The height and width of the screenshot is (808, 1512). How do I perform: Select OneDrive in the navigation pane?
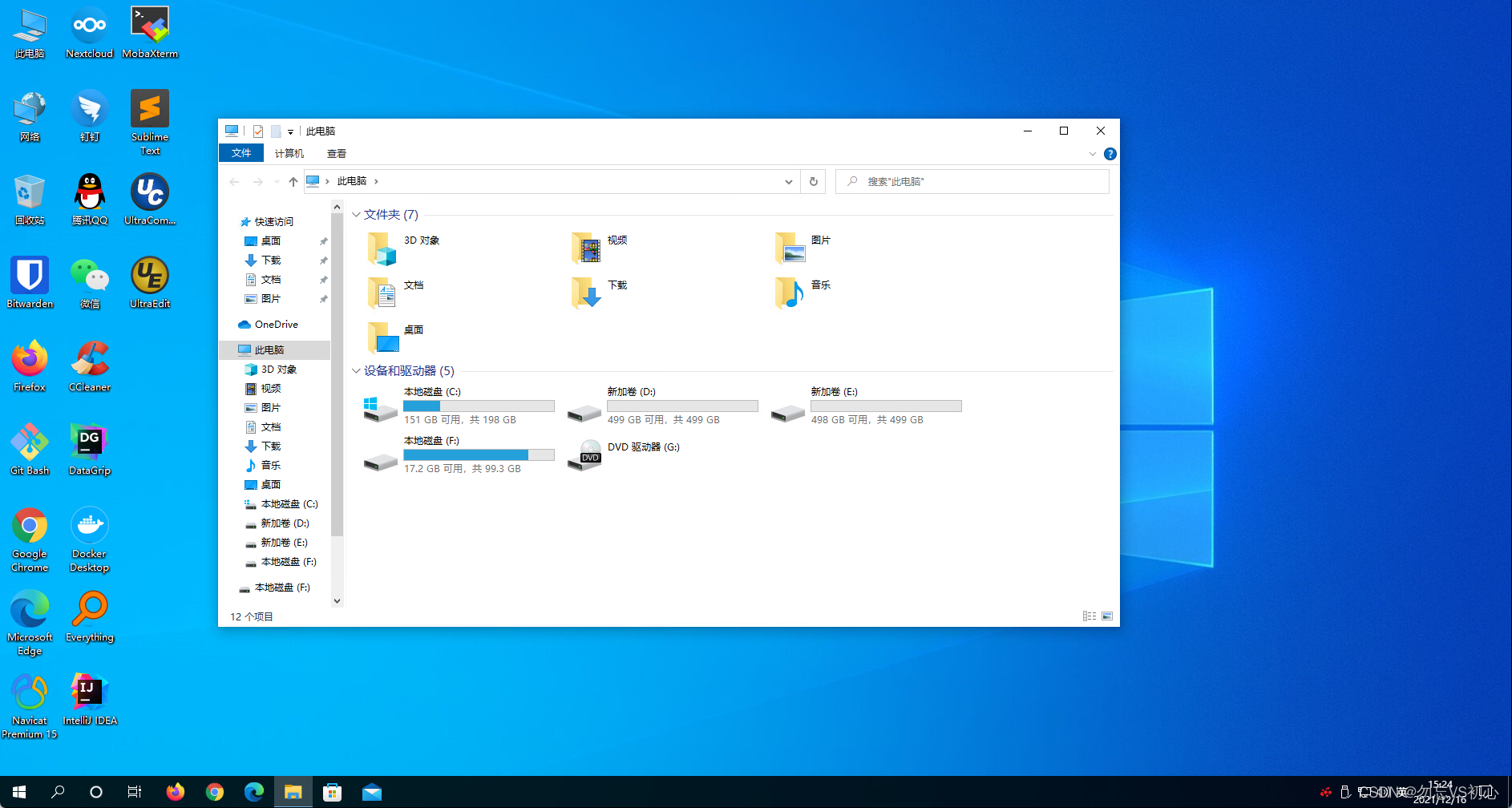[x=276, y=325]
